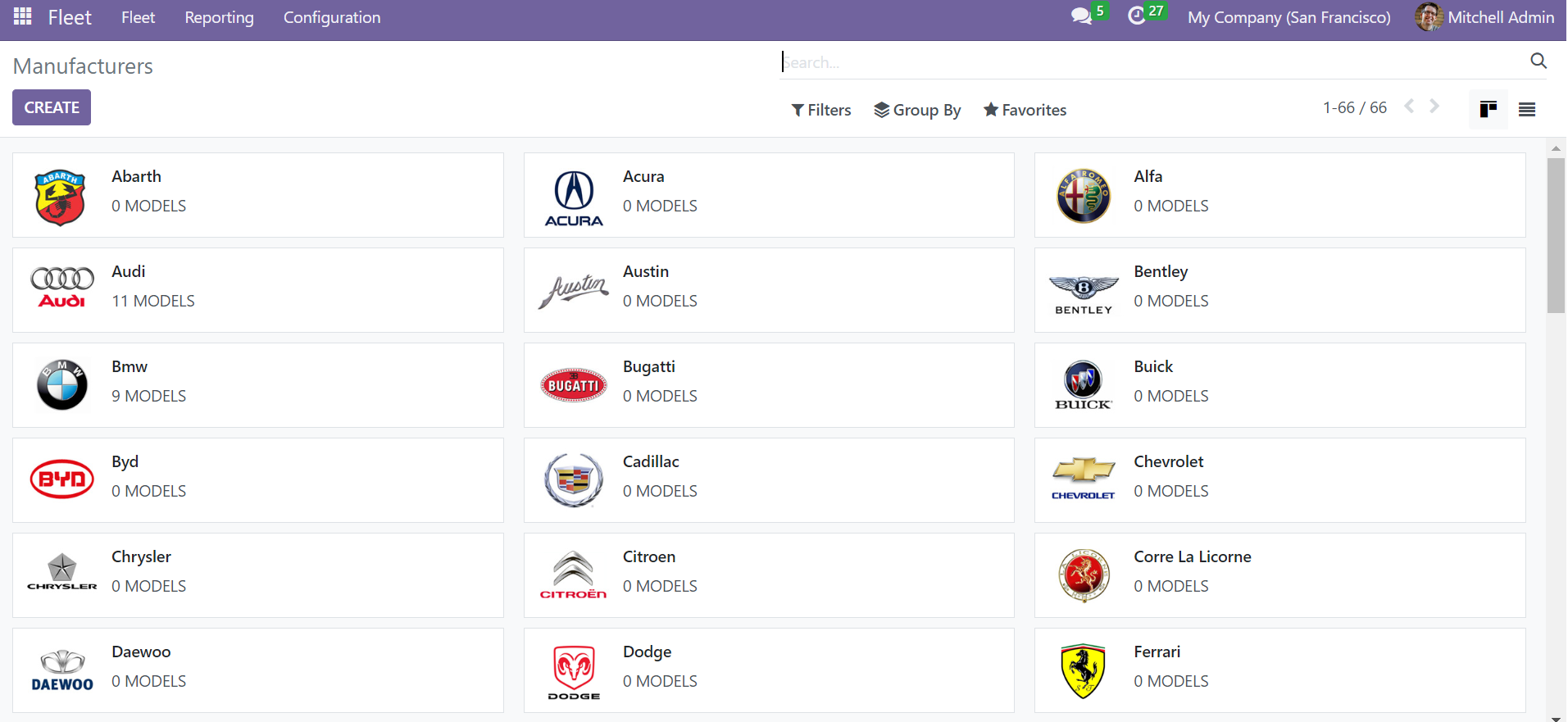Click the 1-66 / 66 pager counter
Image resolution: width=1568 pixels, height=722 pixels.
(1354, 107)
